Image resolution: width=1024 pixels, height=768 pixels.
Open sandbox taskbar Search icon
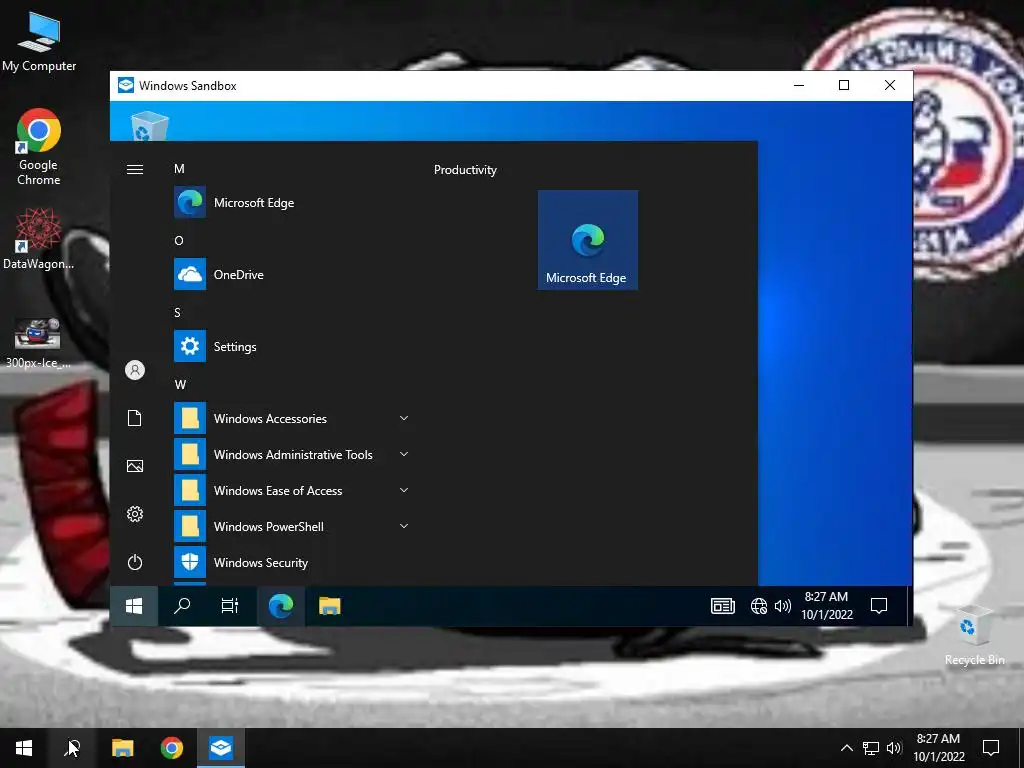[x=182, y=606]
